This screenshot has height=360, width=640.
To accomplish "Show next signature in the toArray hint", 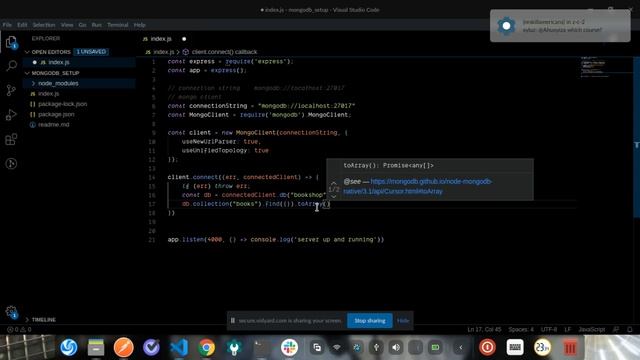I will (333, 196).
